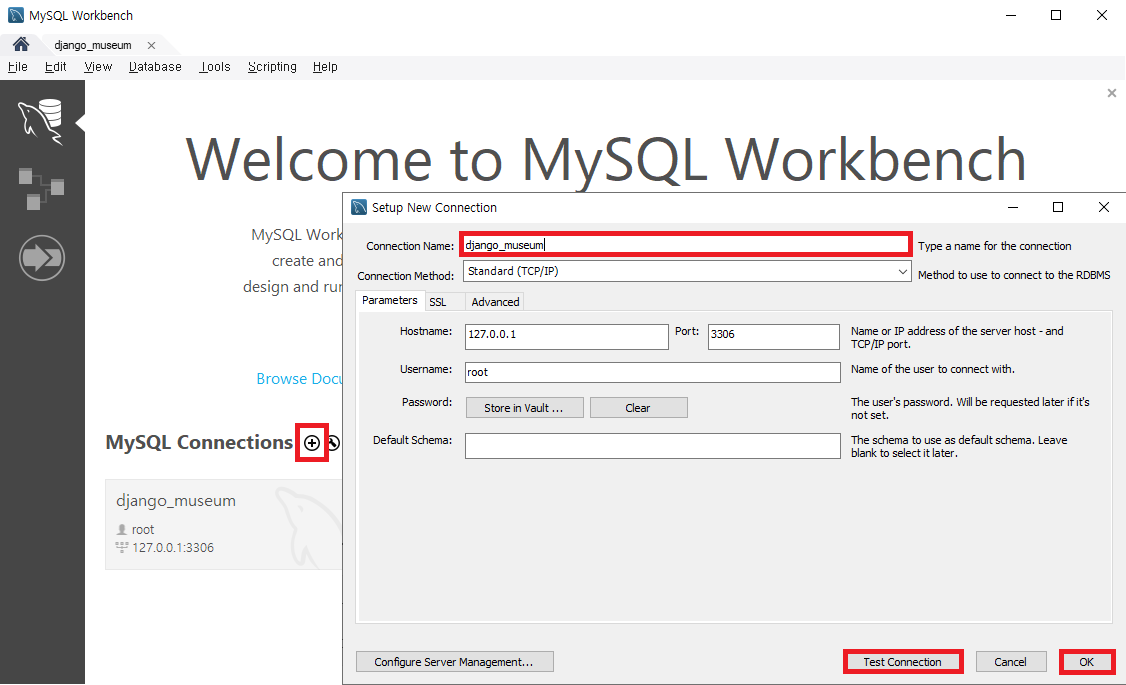
Task: Close the django_museum tab
Action: tap(152, 45)
